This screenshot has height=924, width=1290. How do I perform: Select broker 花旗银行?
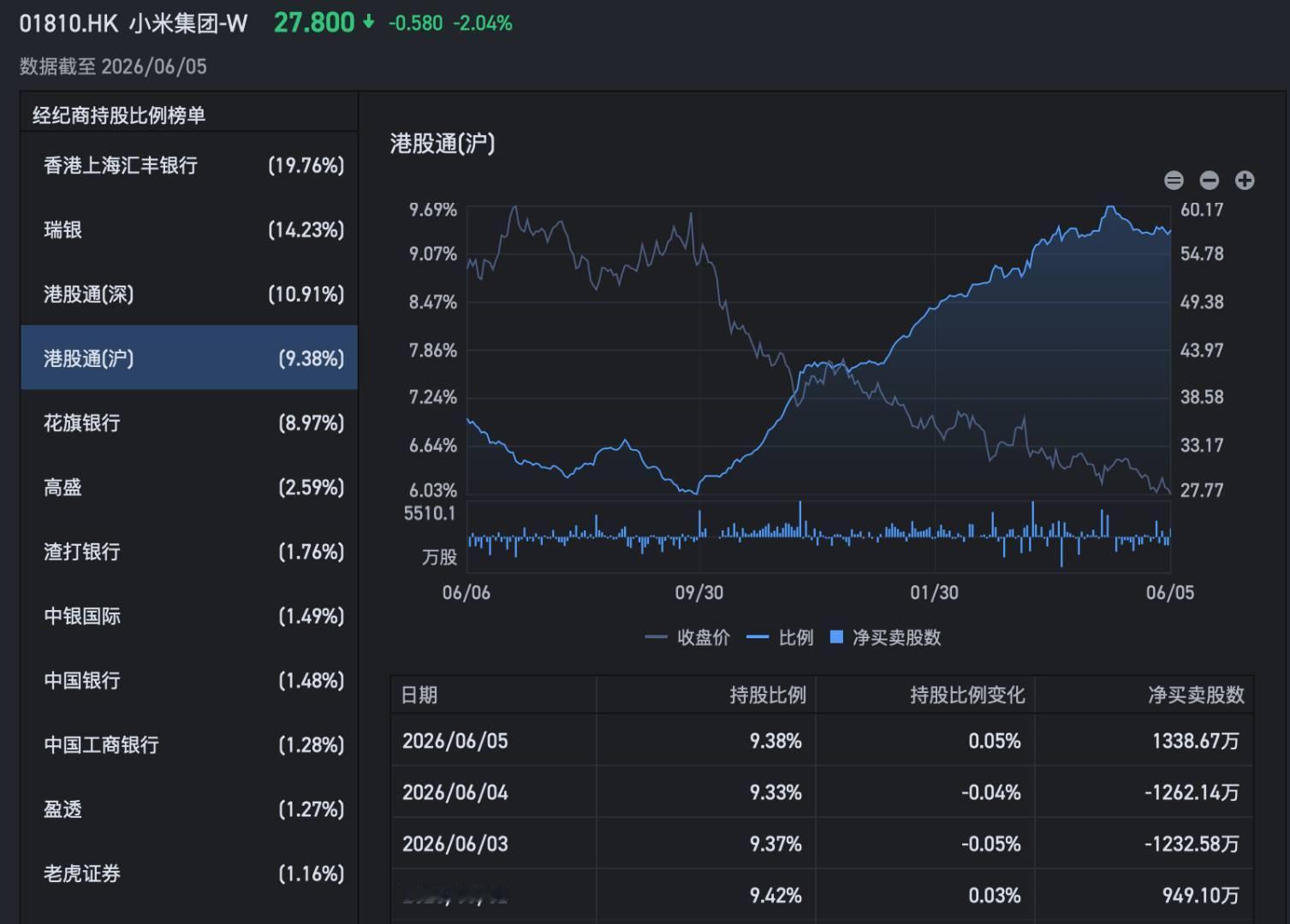[189, 423]
